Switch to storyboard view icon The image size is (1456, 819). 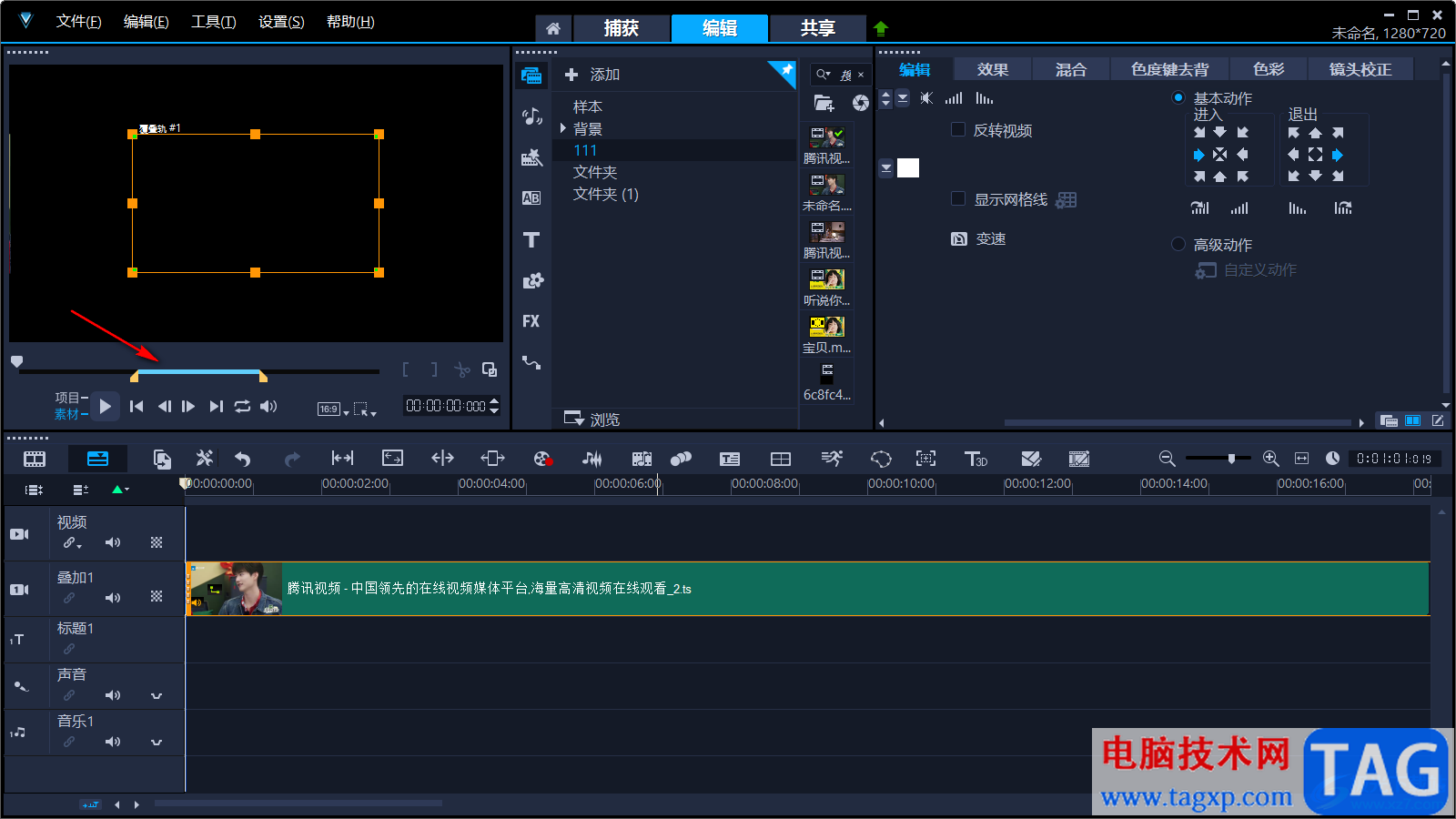[x=35, y=459]
